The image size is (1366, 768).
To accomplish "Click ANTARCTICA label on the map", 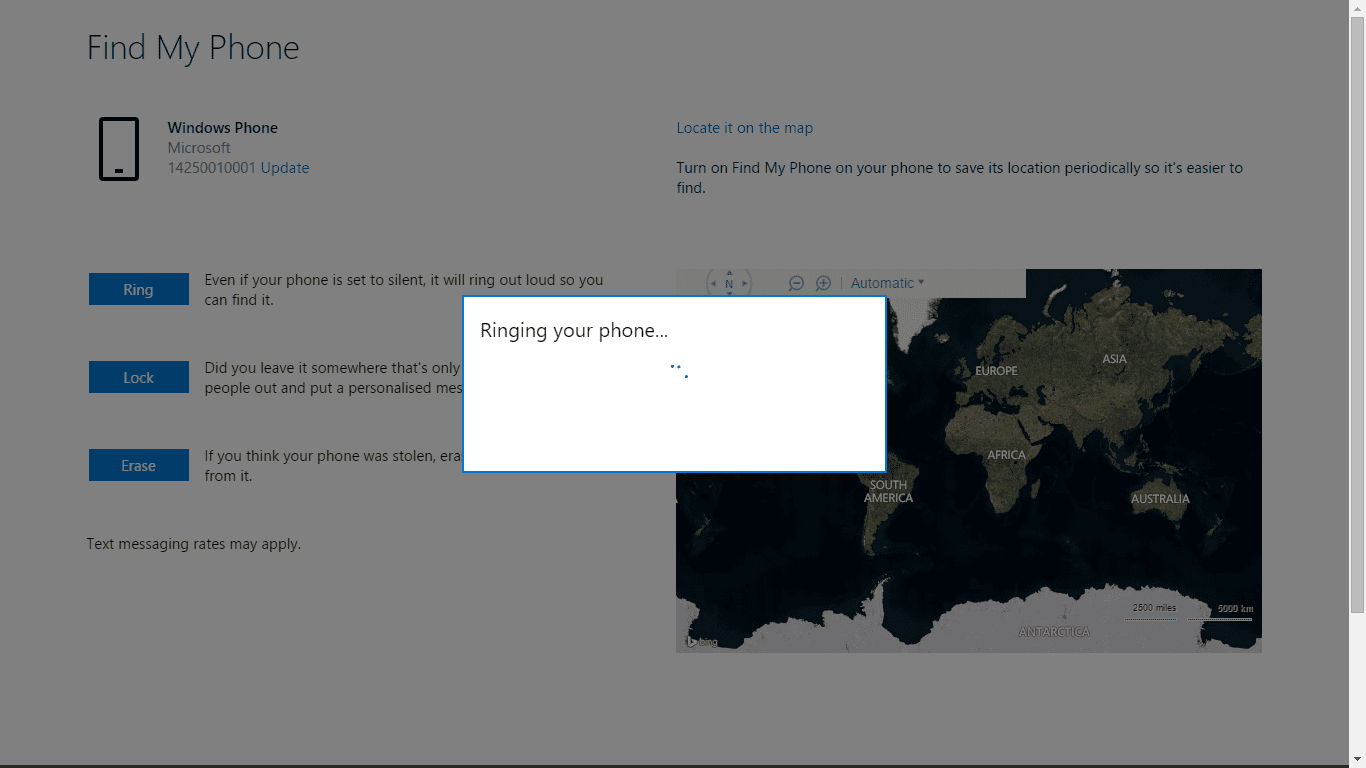I will [1054, 632].
